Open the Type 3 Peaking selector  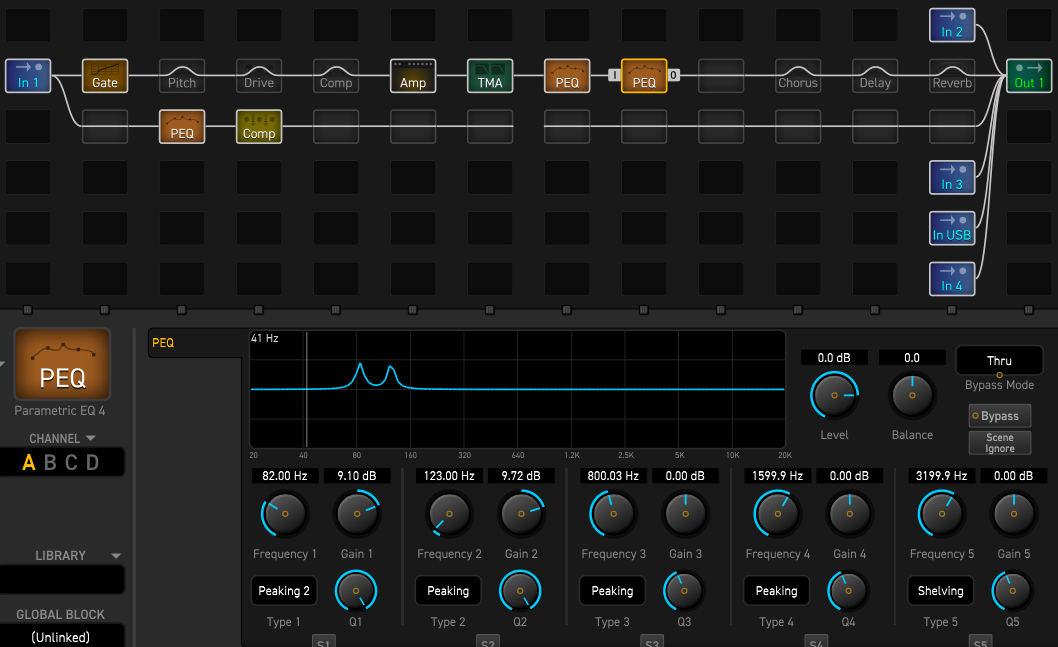coord(612,591)
